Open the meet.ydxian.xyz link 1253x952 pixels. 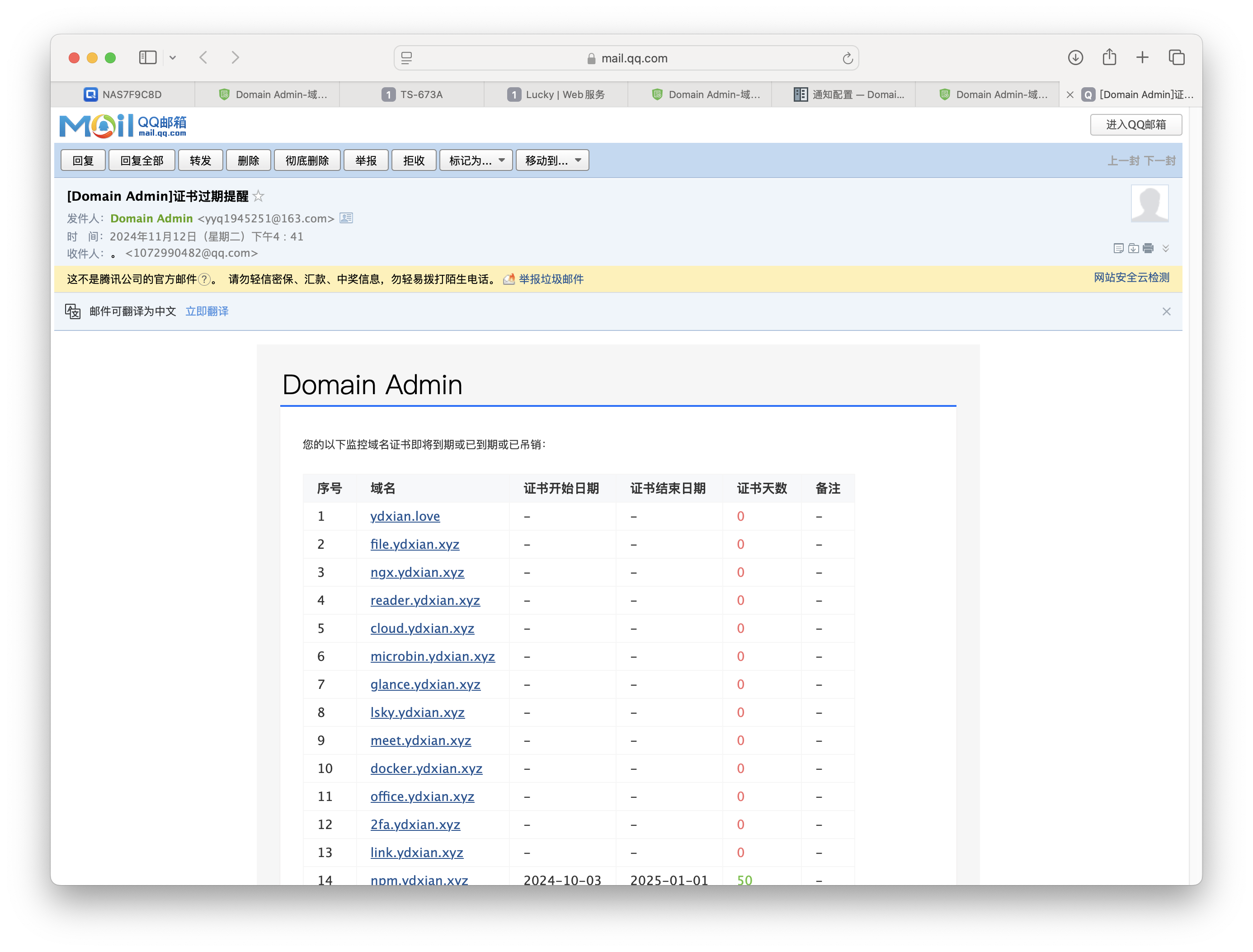coord(420,741)
